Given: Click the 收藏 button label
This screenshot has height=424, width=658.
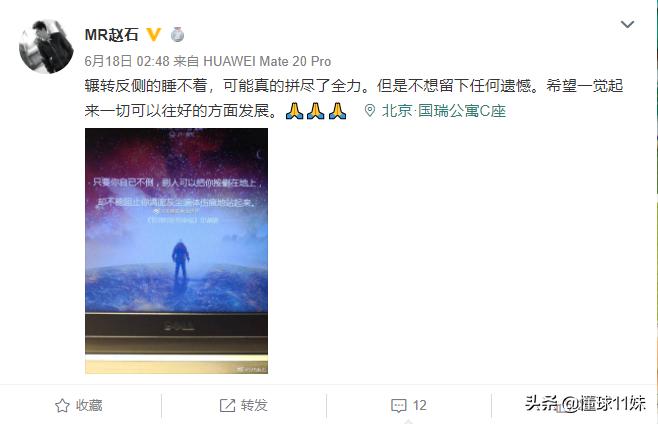Looking at the screenshot, I should 89,406.
